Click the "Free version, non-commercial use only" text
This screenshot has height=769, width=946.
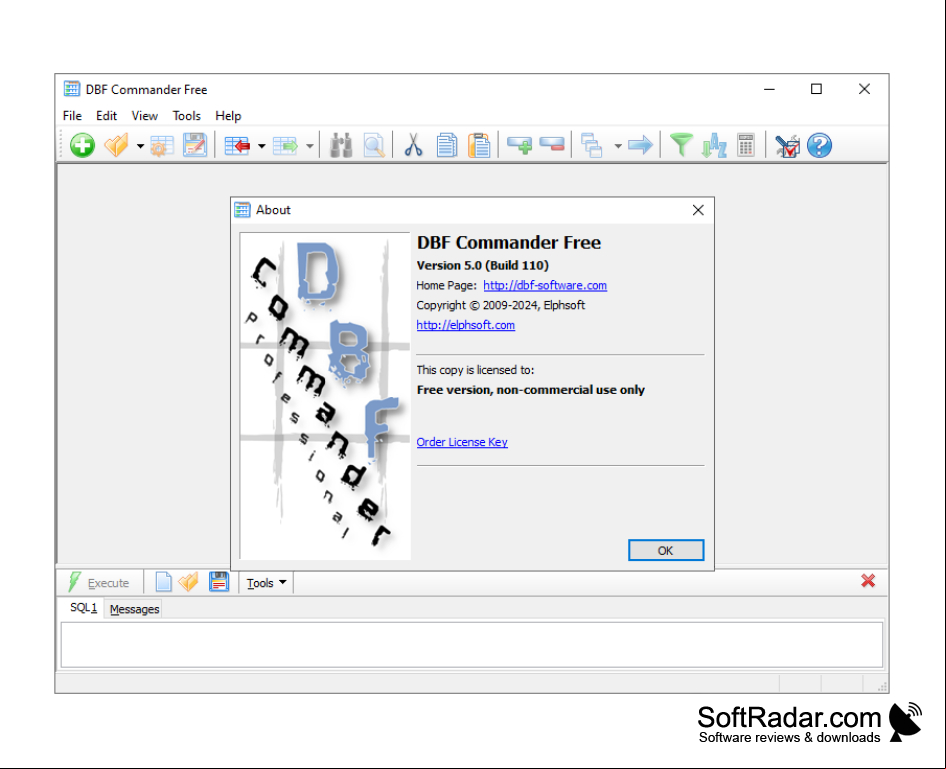[531, 390]
